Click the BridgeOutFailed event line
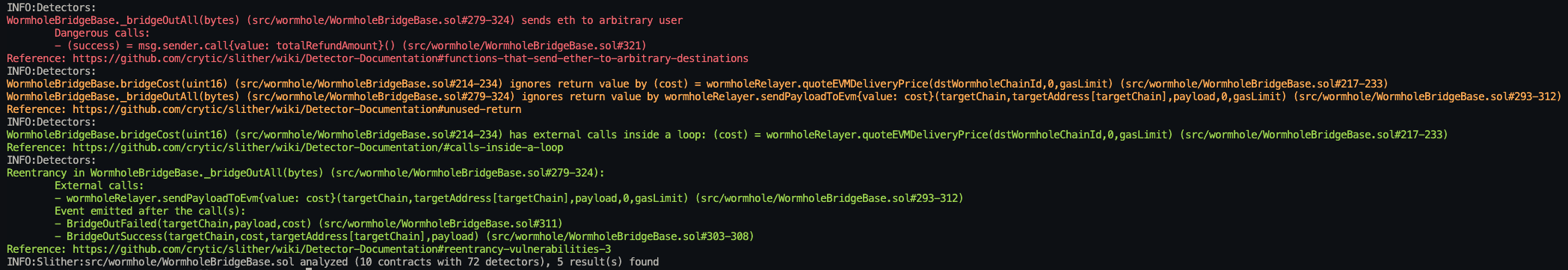This screenshot has width=1568, height=270. (x=308, y=224)
